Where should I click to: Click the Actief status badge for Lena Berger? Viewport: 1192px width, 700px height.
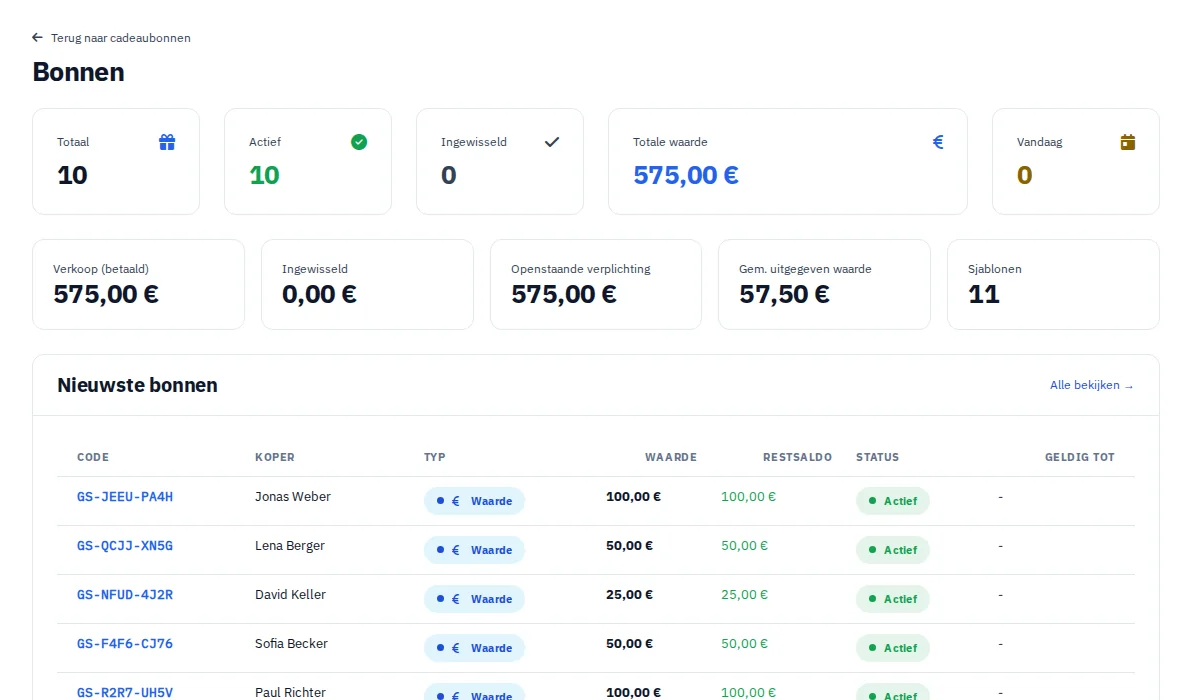click(892, 550)
